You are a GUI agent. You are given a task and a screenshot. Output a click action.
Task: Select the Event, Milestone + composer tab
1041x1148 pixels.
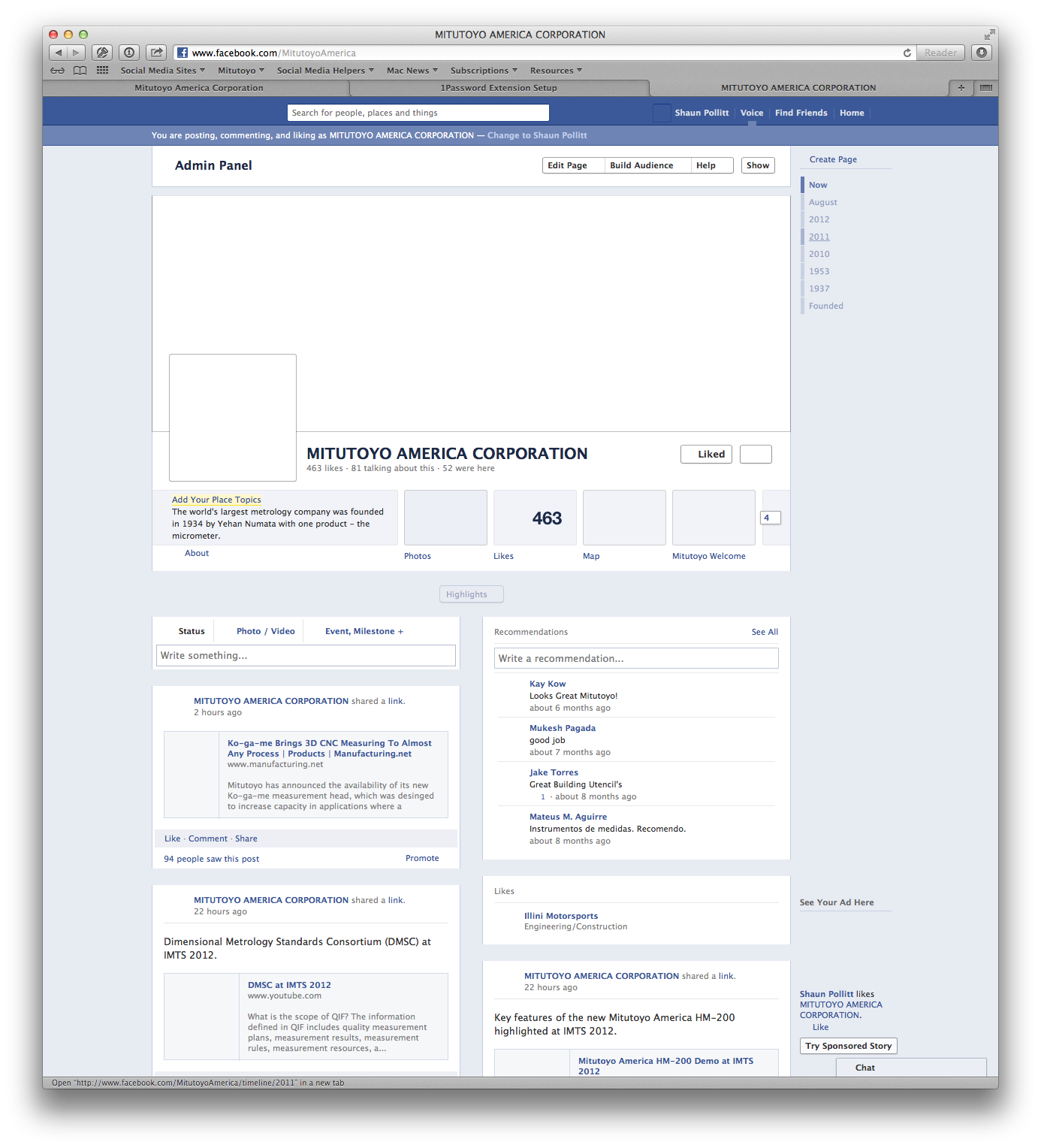point(364,631)
